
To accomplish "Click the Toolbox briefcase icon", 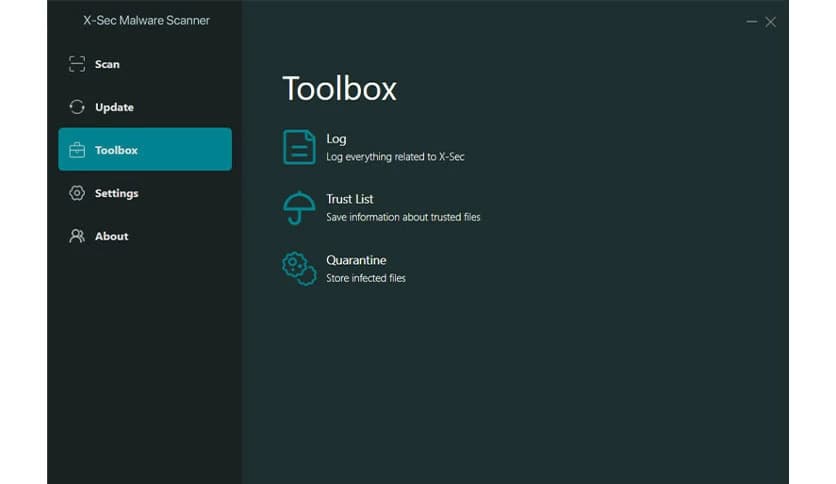I will (x=77, y=150).
